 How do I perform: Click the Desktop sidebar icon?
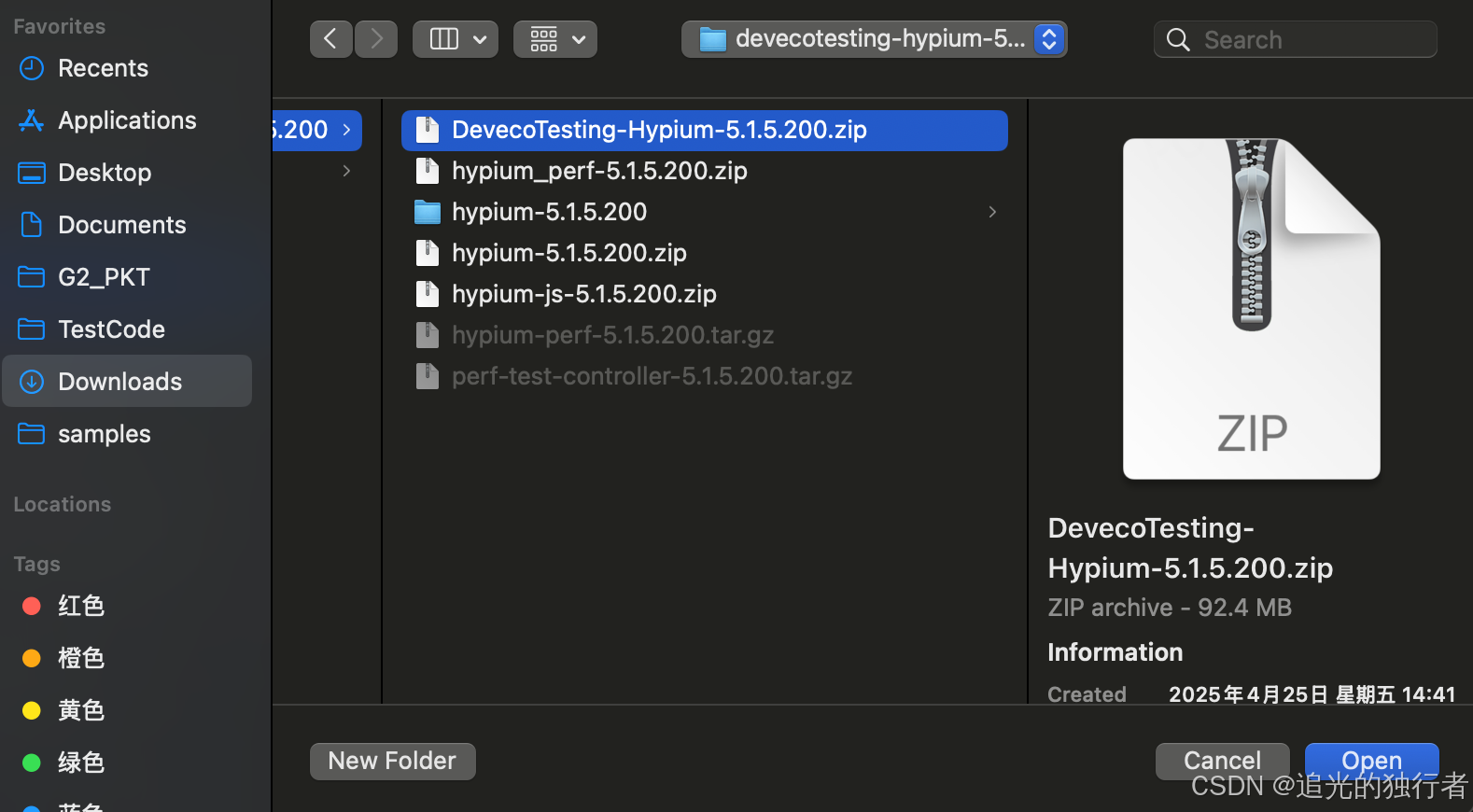[x=32, y=173]
